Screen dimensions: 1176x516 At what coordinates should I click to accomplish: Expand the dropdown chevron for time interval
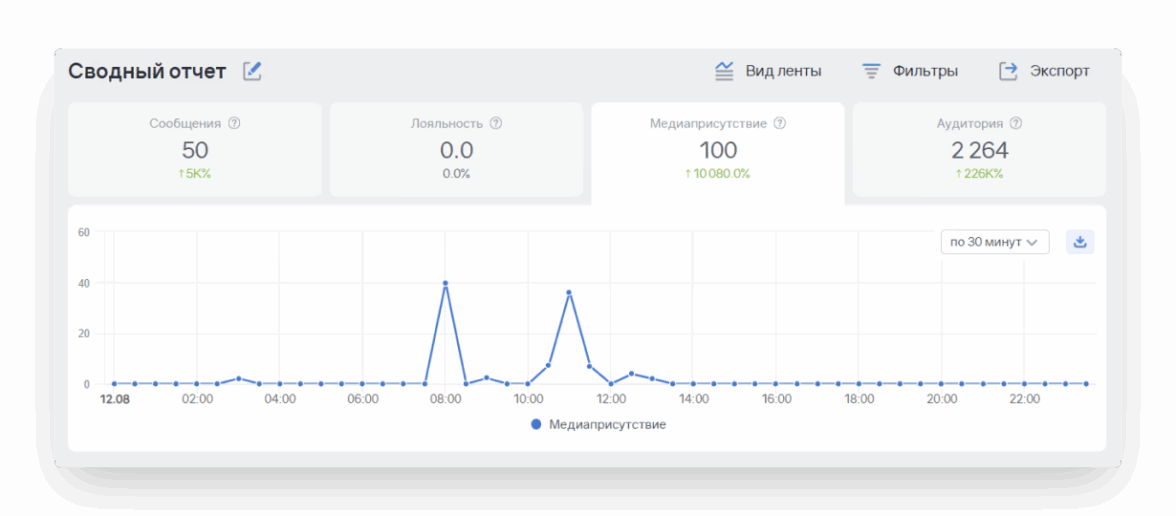[x=1032, y=242]
